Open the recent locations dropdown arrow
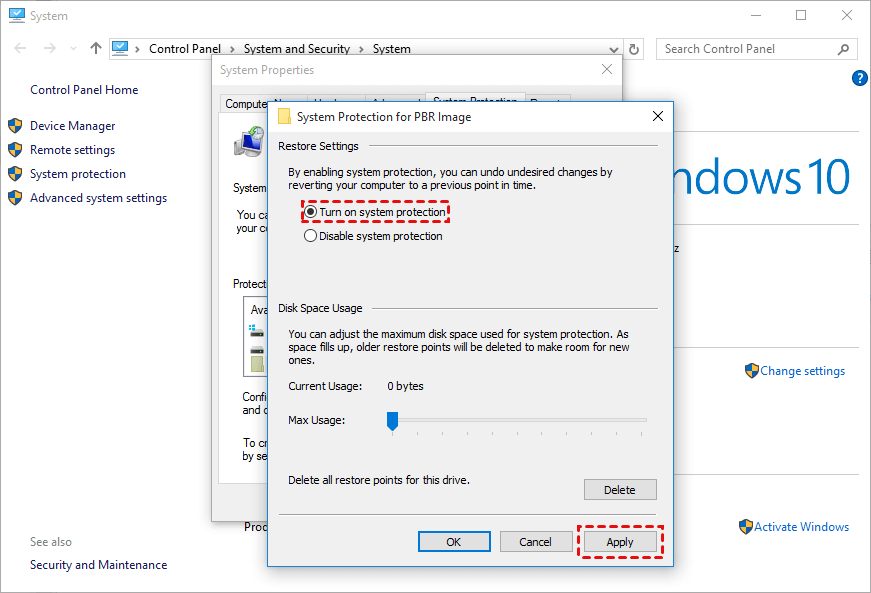Viewport: 871px width, 593px height. (x=73, y=49)
